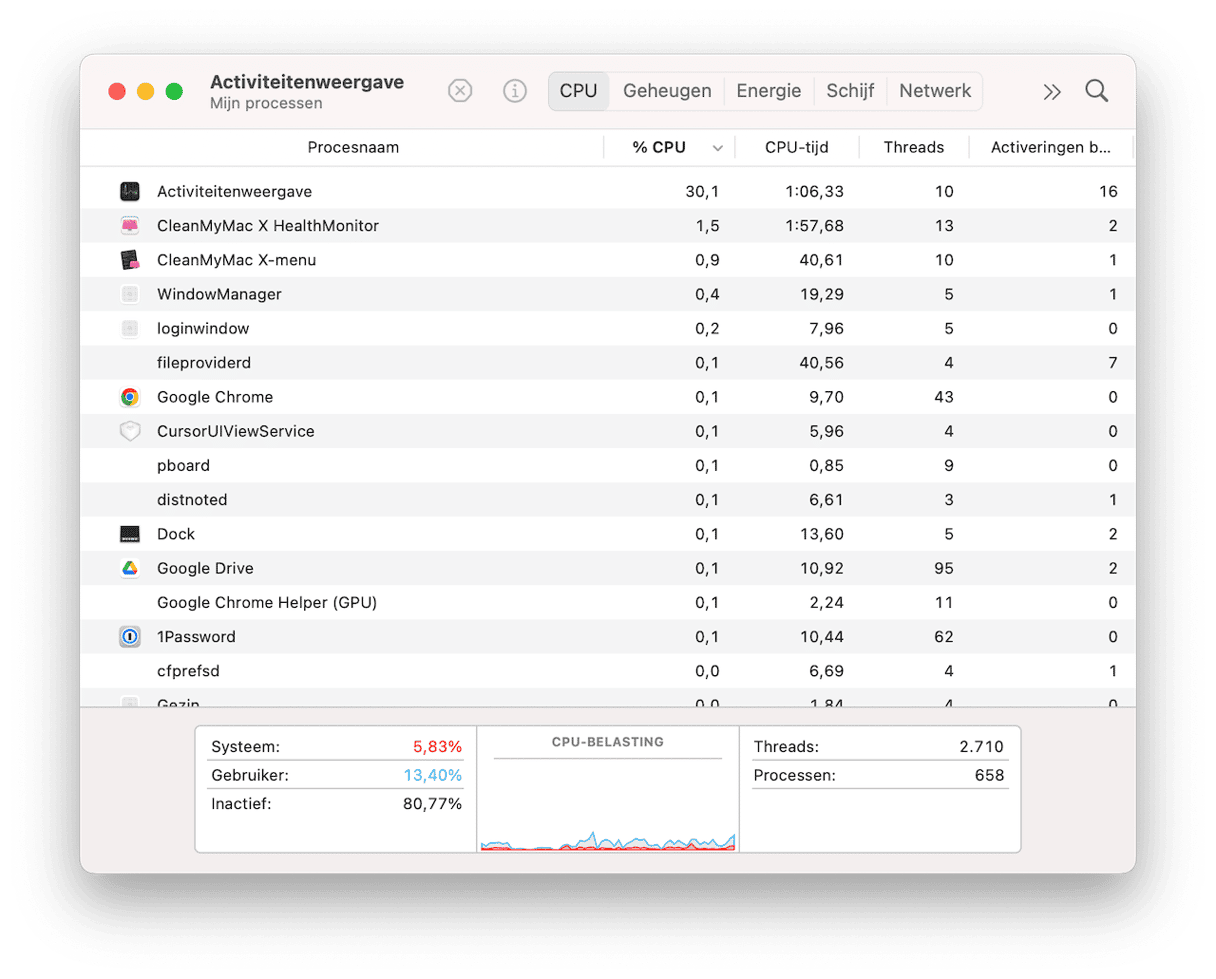
Task: Select the CleanMyMac X HealthMonitor icon
Action: point(129,226)
